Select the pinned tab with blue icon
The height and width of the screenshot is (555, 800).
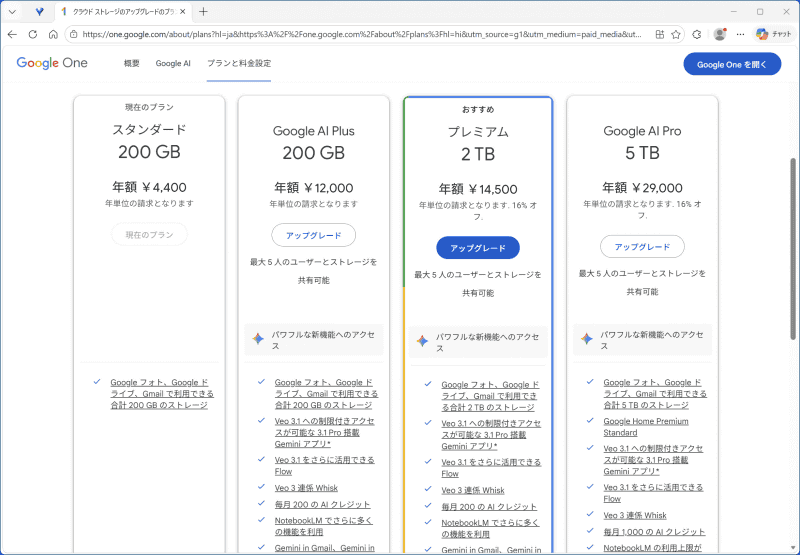tap(39, 11)
